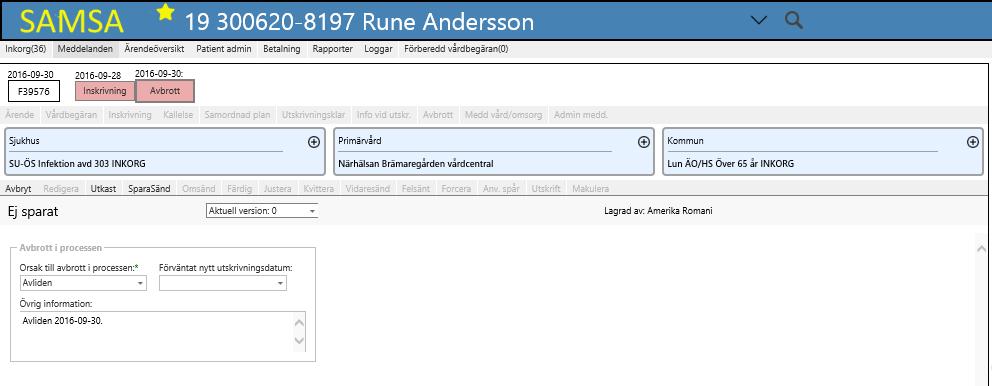Click patient name Rune Andersson in header
Viewport: 992px width, 386px height.
pos(448,22)
